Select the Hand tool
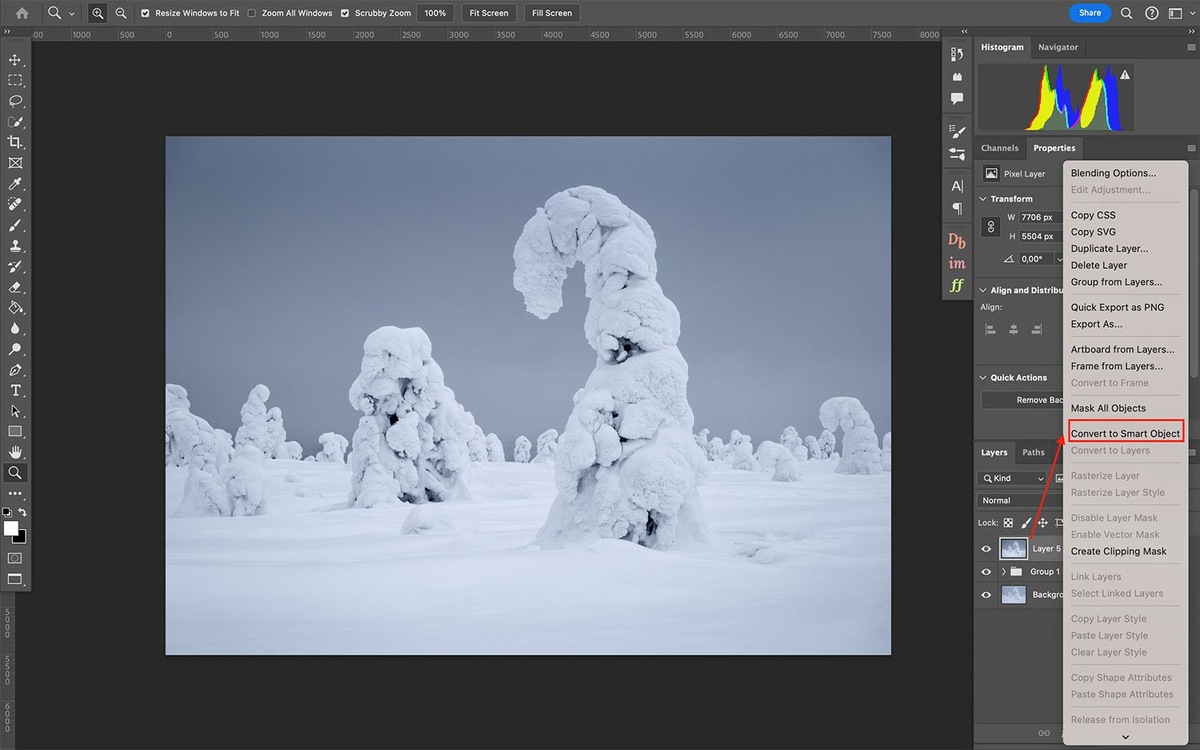Image resolution: width=1200 pixels, height=750 pixels. [15, 452]
